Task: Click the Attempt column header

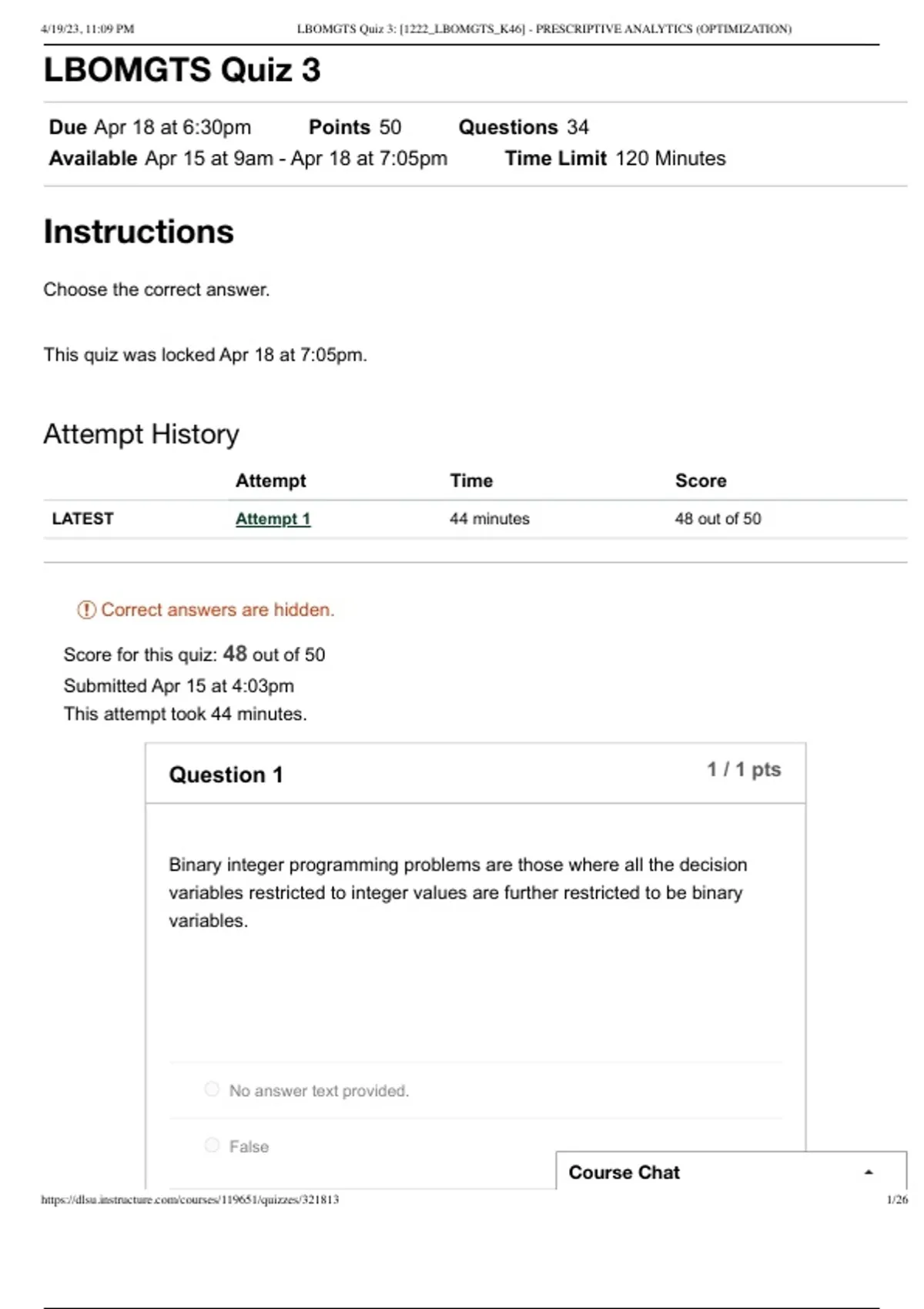Action: coord(270,480)
